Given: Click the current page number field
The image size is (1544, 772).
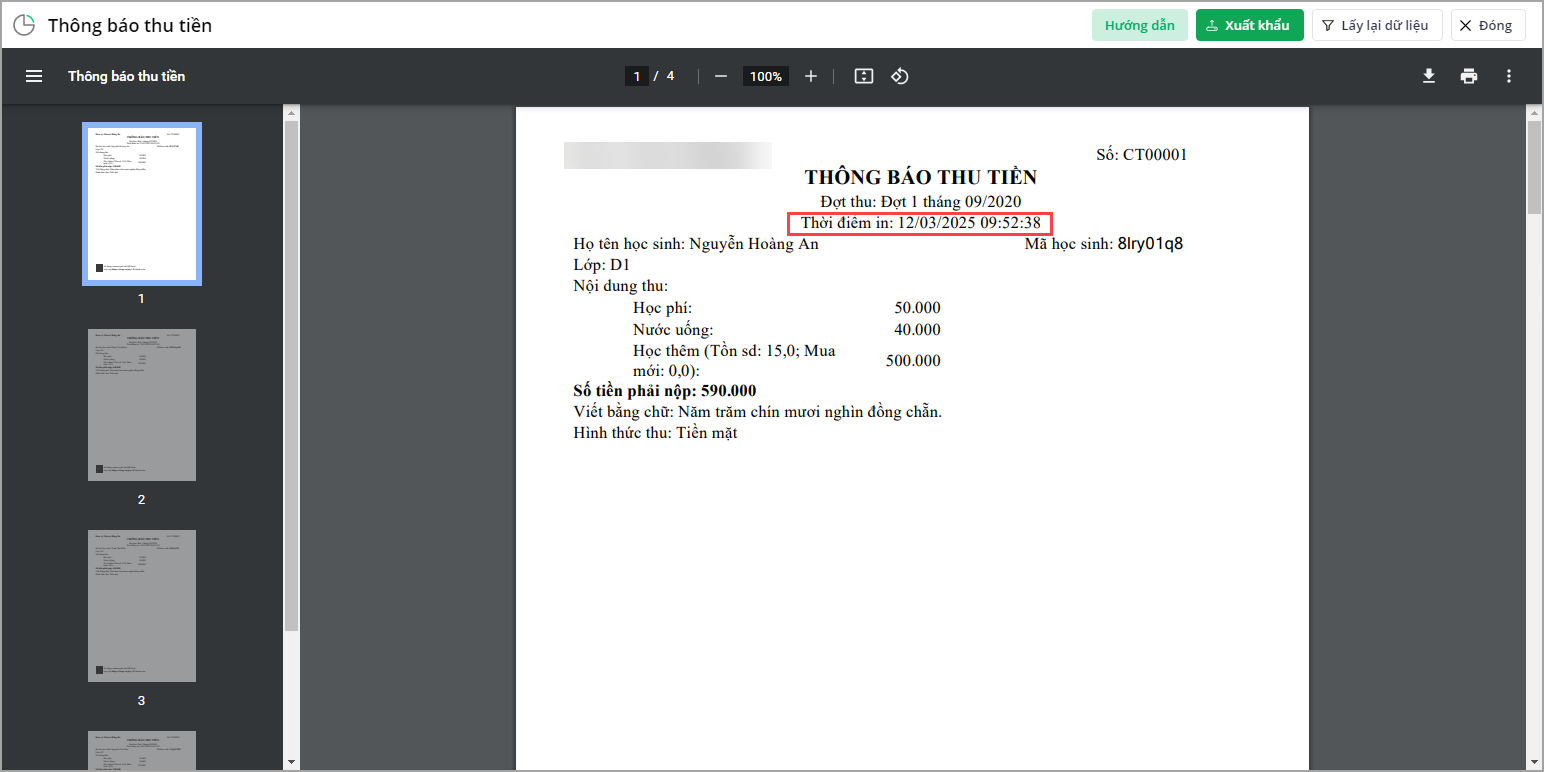Looking at the screenshot, I should coord(637,76).
